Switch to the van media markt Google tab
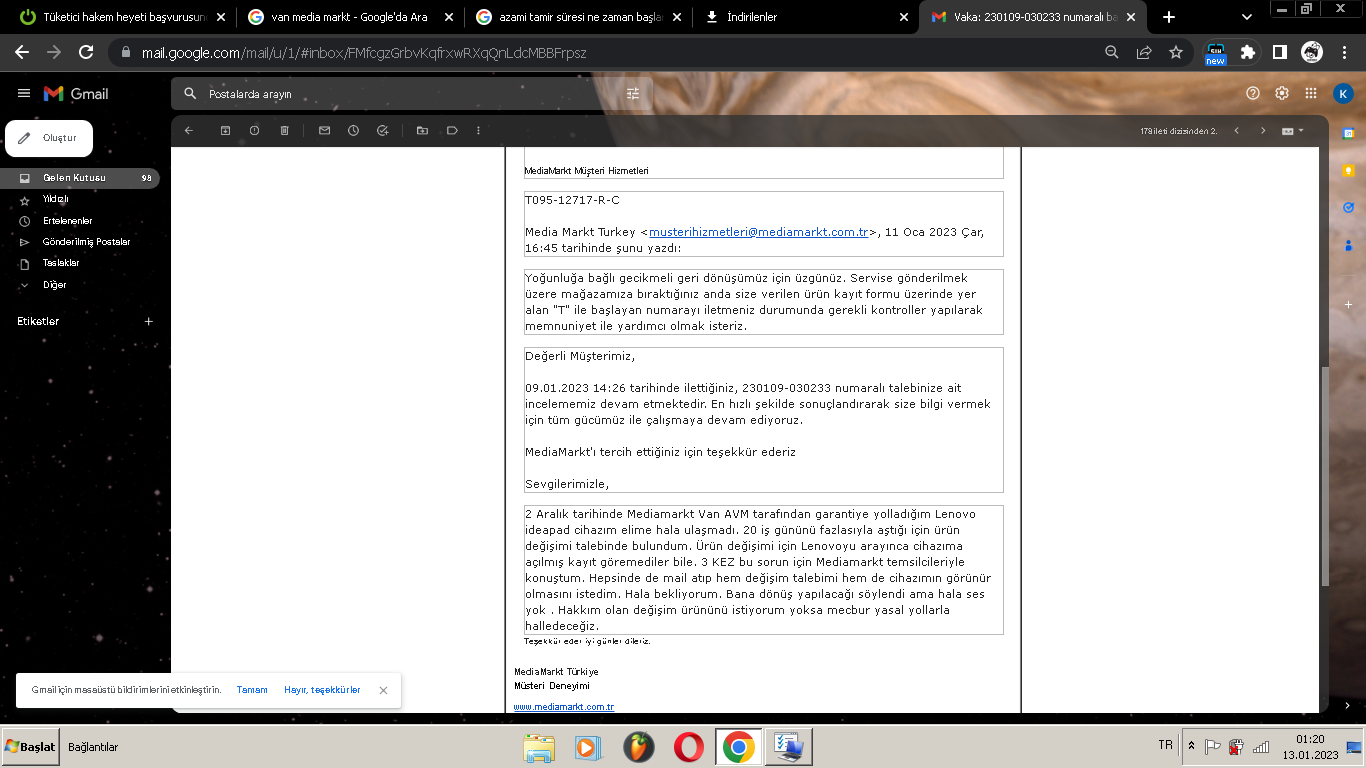This screenshot has width=1366, height=768. click(352, 17)
